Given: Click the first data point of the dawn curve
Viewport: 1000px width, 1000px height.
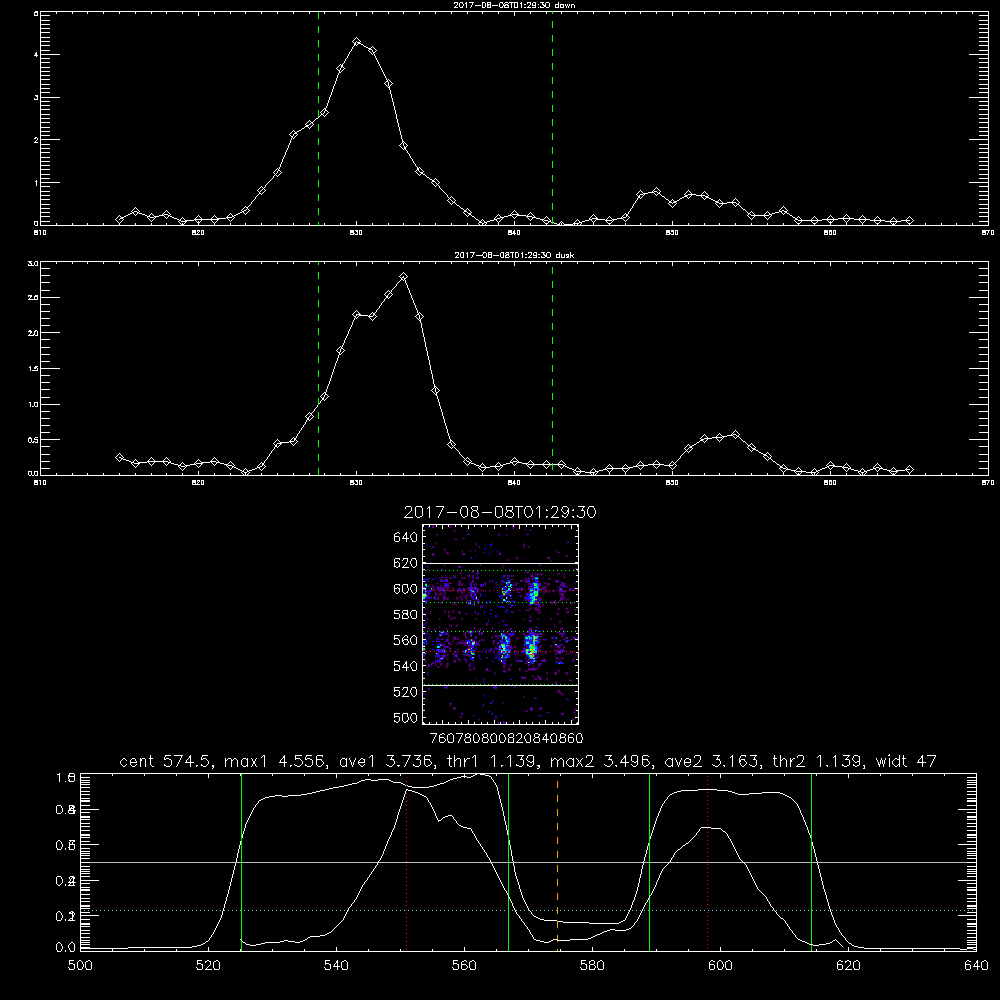Looking at the screenshot, I should pos(119,219).
